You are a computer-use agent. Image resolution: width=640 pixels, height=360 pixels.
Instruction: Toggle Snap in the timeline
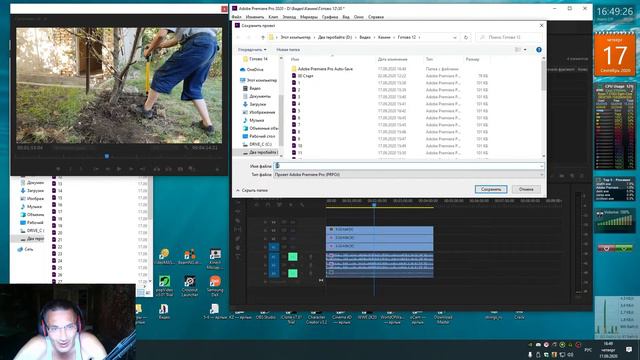268,204
